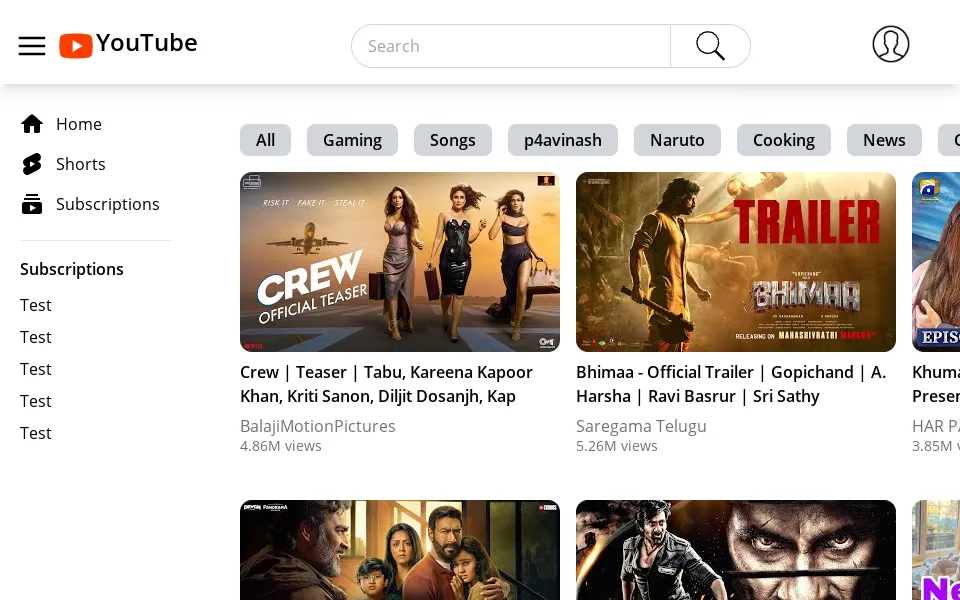The width and height of the screenshot is (960, 600).
Task: Select the News filter chip
Action: click(884, 140)
